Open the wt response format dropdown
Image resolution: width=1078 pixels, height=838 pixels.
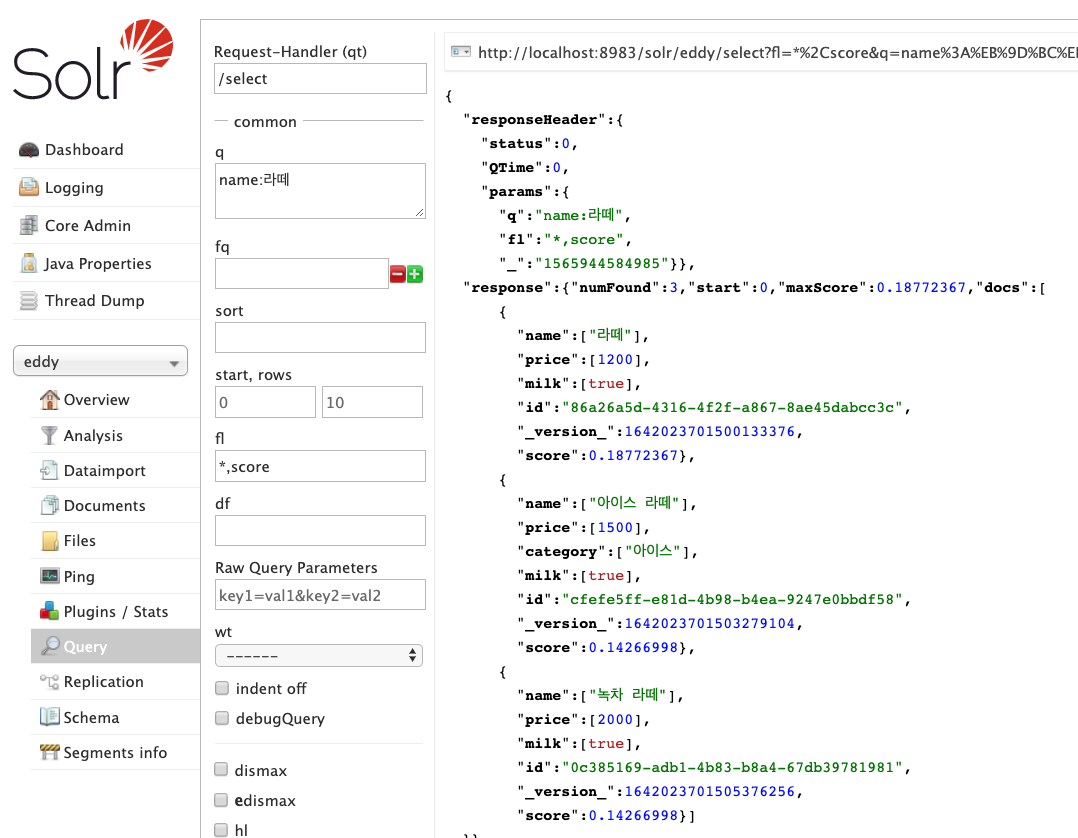tap(319, 655)
